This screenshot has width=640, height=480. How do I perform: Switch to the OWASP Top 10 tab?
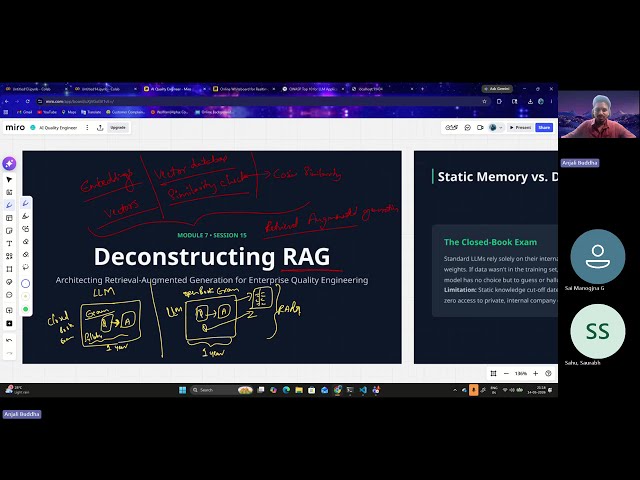(x=312, y=89)
